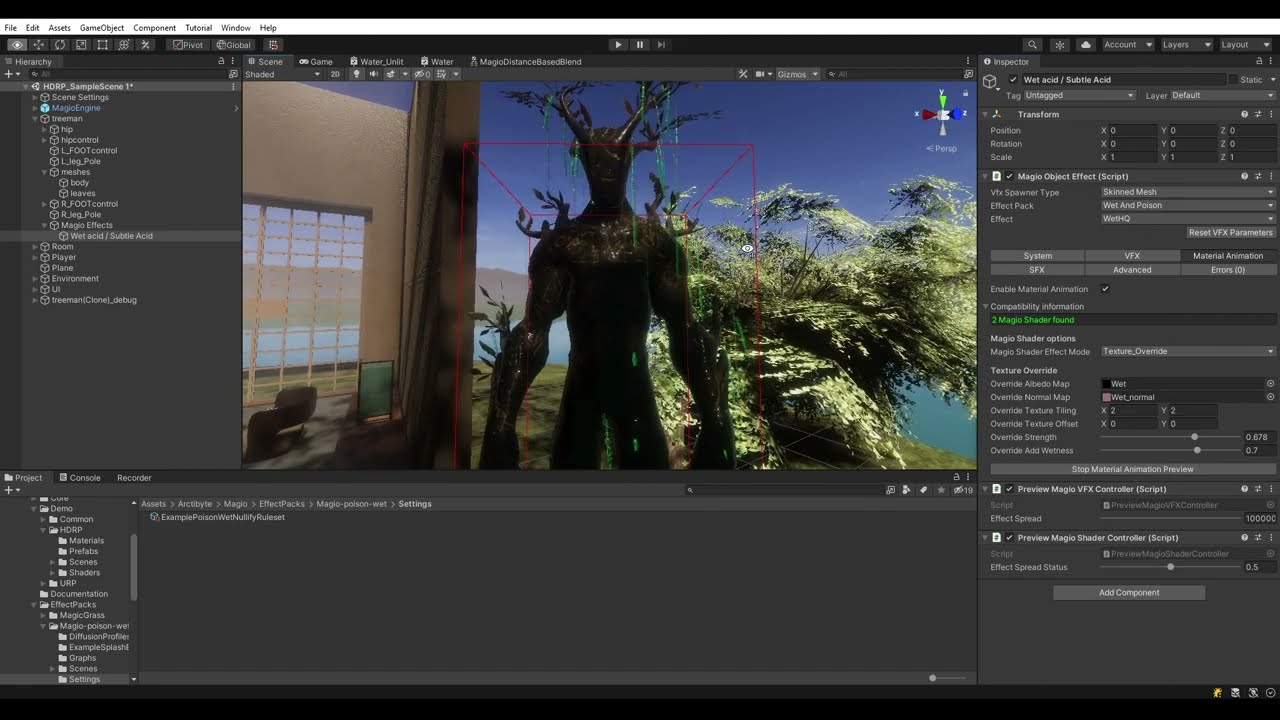
Task: Click Stop Material Animation Preview
Action: [1133, 469]
